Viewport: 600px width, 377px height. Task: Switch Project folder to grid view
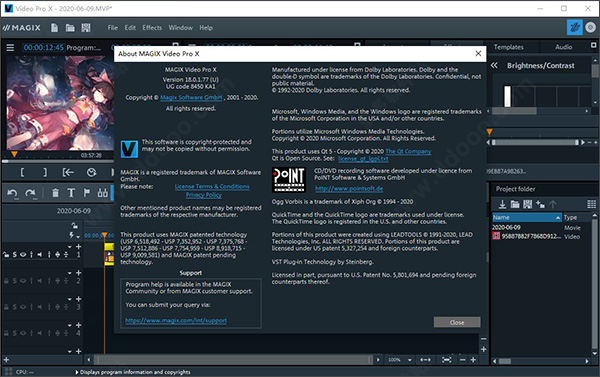[591, 204]
